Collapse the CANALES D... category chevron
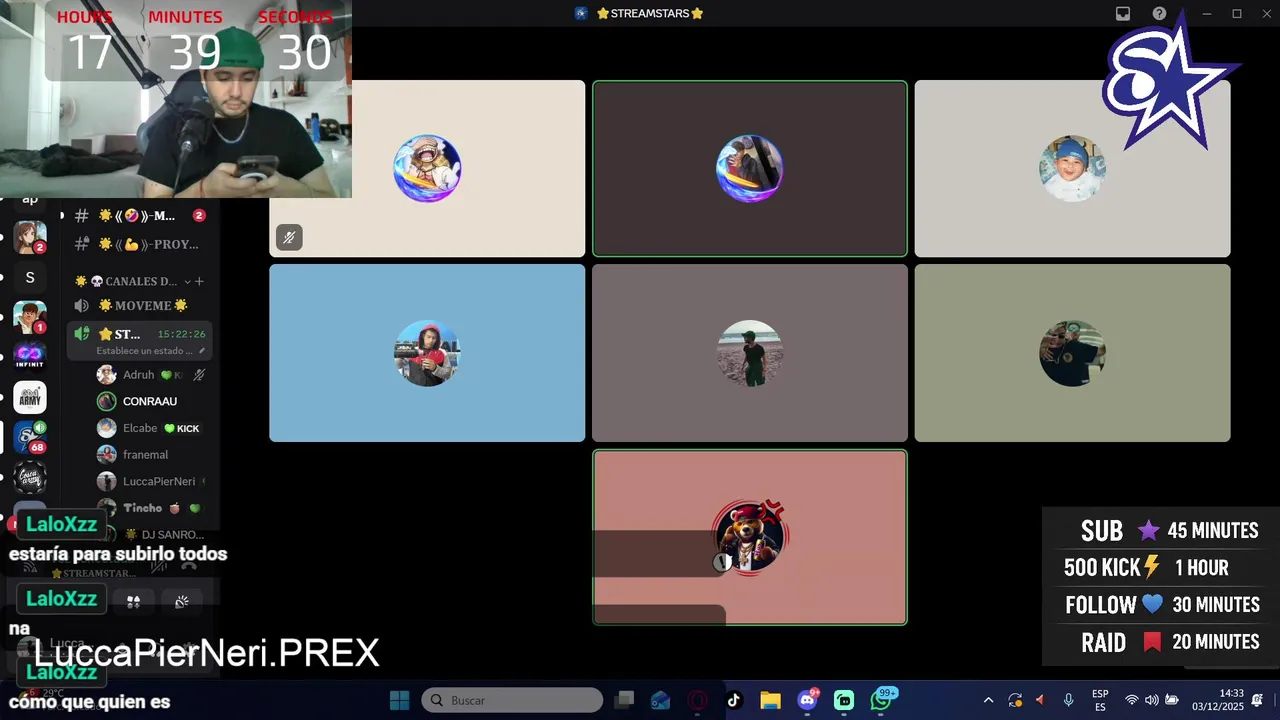Screen dimensions: 1280x720 [187, 282]
